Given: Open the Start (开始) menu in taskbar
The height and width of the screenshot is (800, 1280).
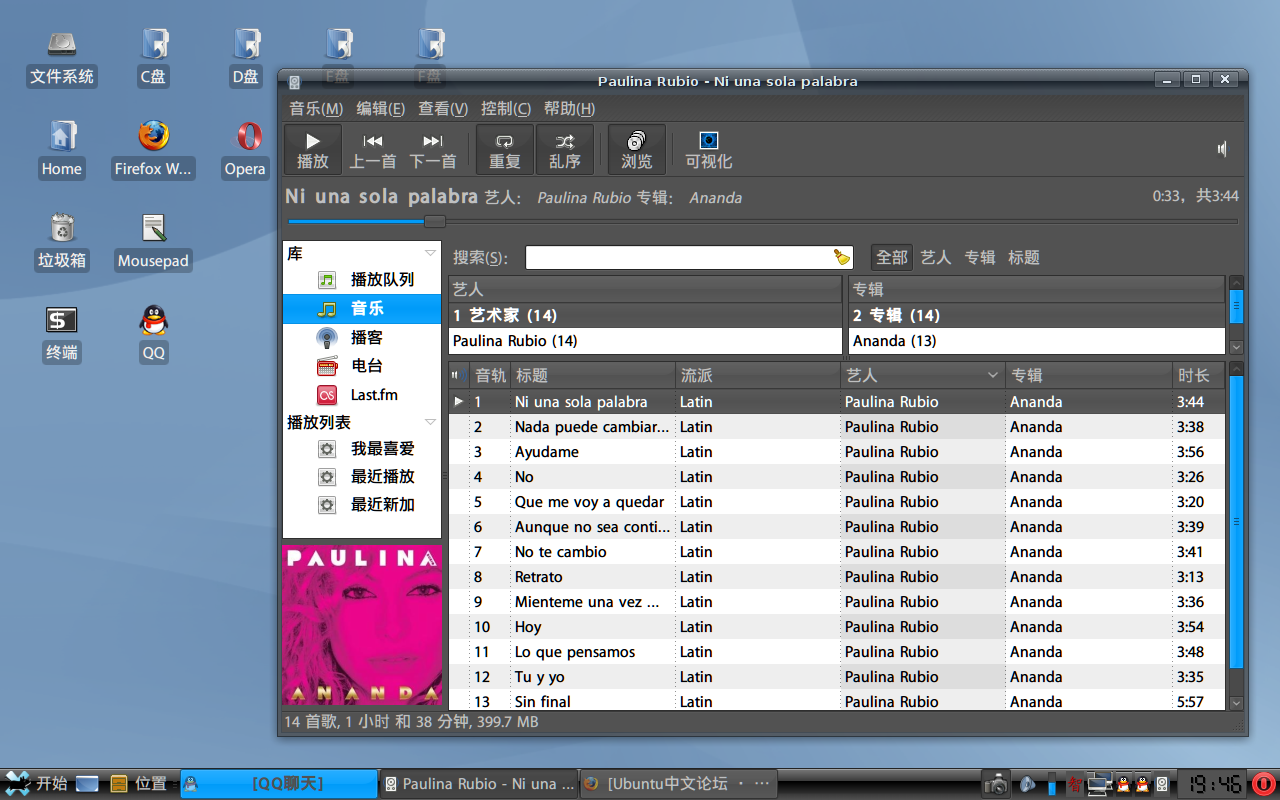Looking at the screenshot, I should point(35,784).
